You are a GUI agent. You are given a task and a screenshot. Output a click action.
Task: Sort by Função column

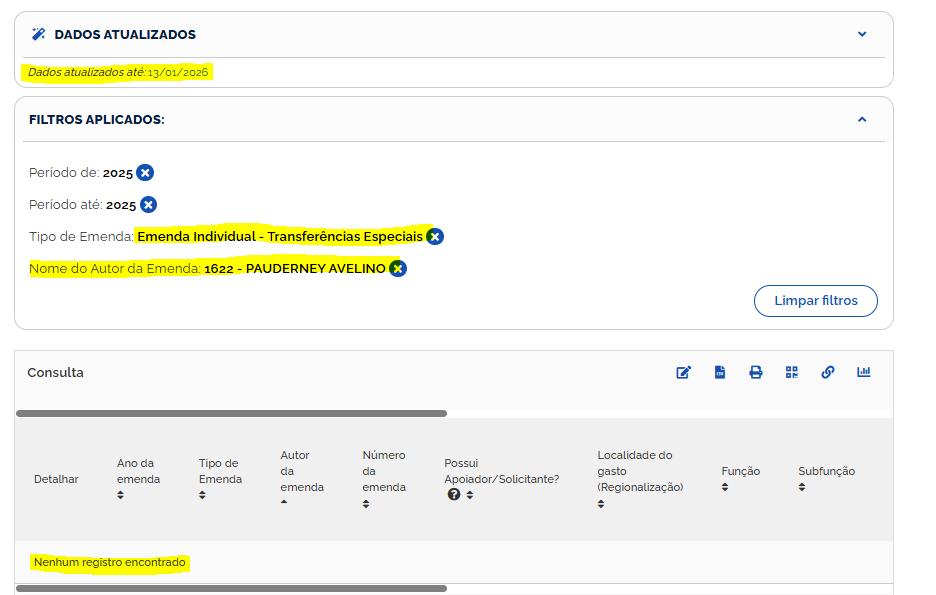click(x=725, y=487)
